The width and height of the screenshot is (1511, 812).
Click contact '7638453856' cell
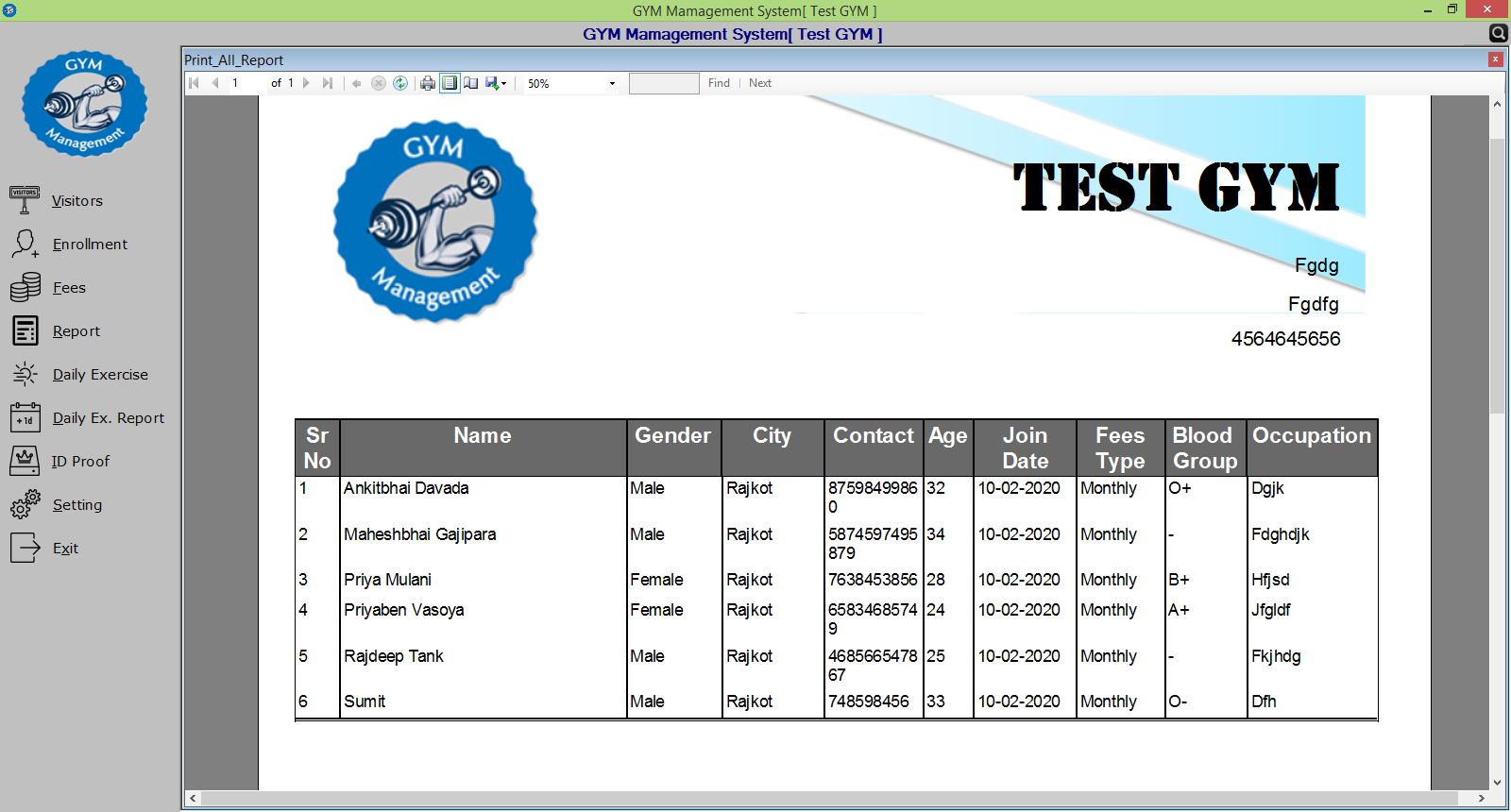coord(873,580)
